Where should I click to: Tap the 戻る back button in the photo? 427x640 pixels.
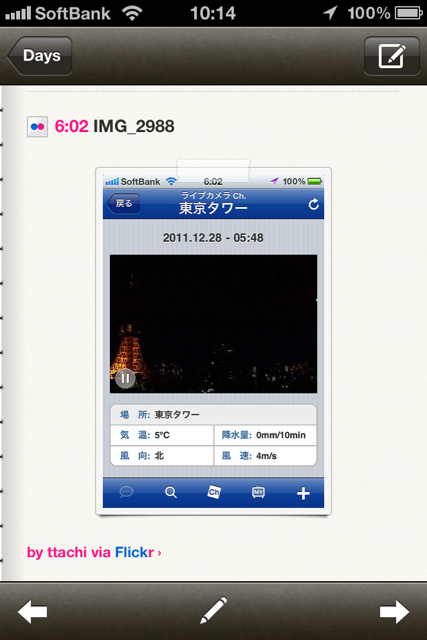pos(123,203)
